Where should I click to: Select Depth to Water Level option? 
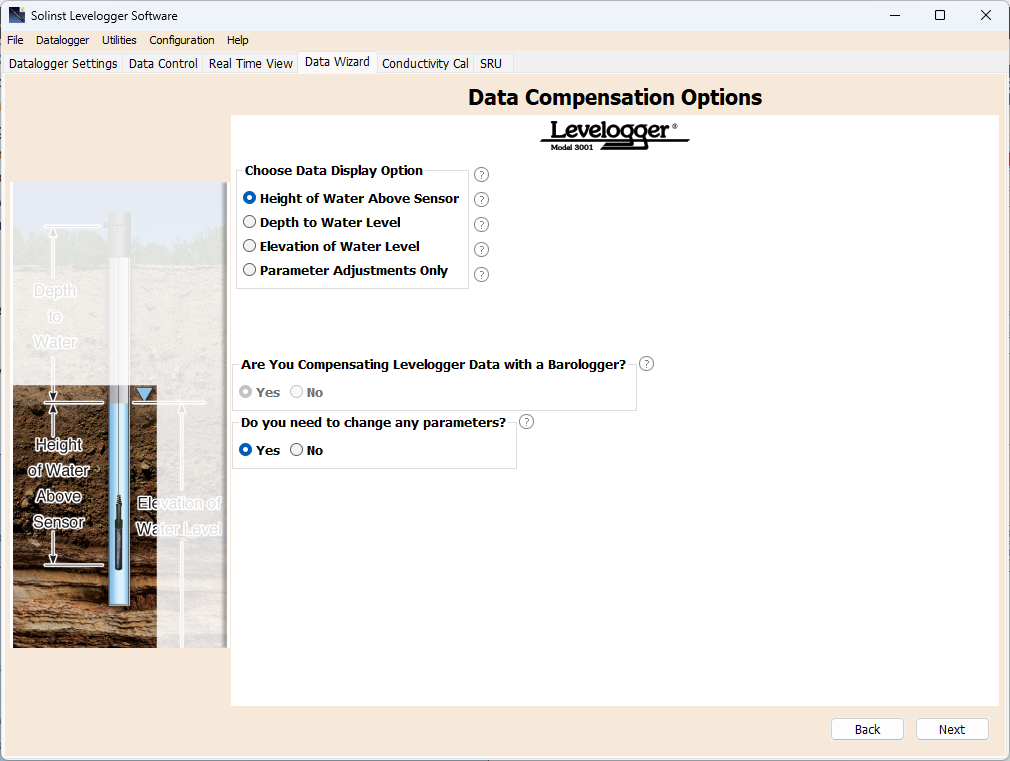pos(250,222)
